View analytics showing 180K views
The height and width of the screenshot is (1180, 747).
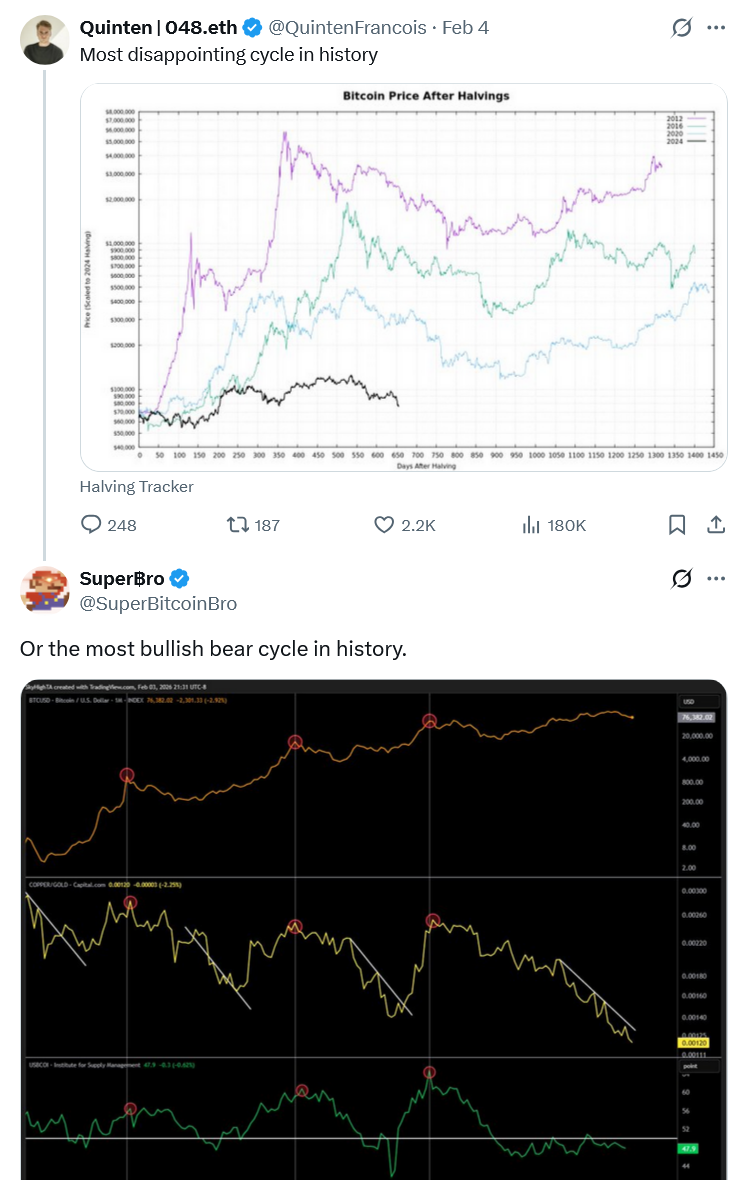pos(532,524)
